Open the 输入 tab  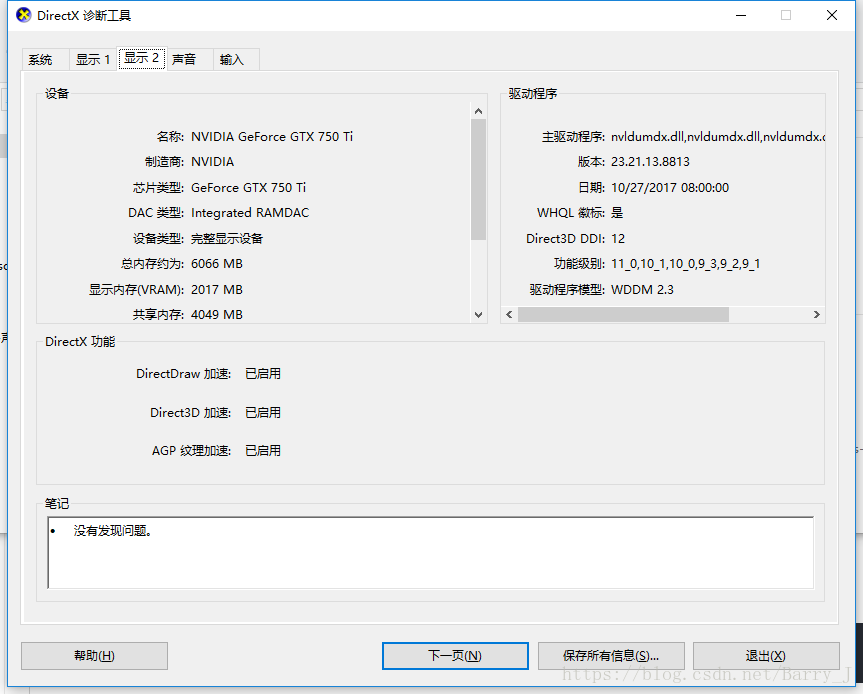tap(236, 59)
